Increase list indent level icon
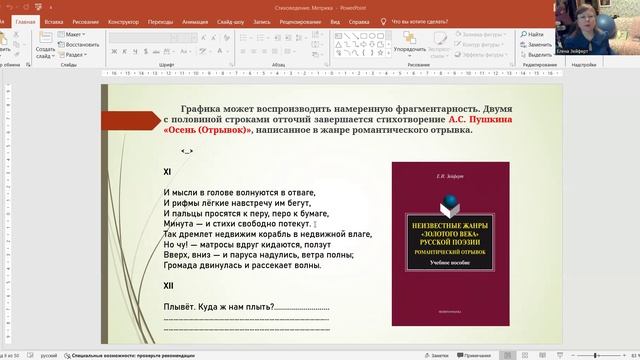Screen dimensions: 640x360 click(288, 38)
